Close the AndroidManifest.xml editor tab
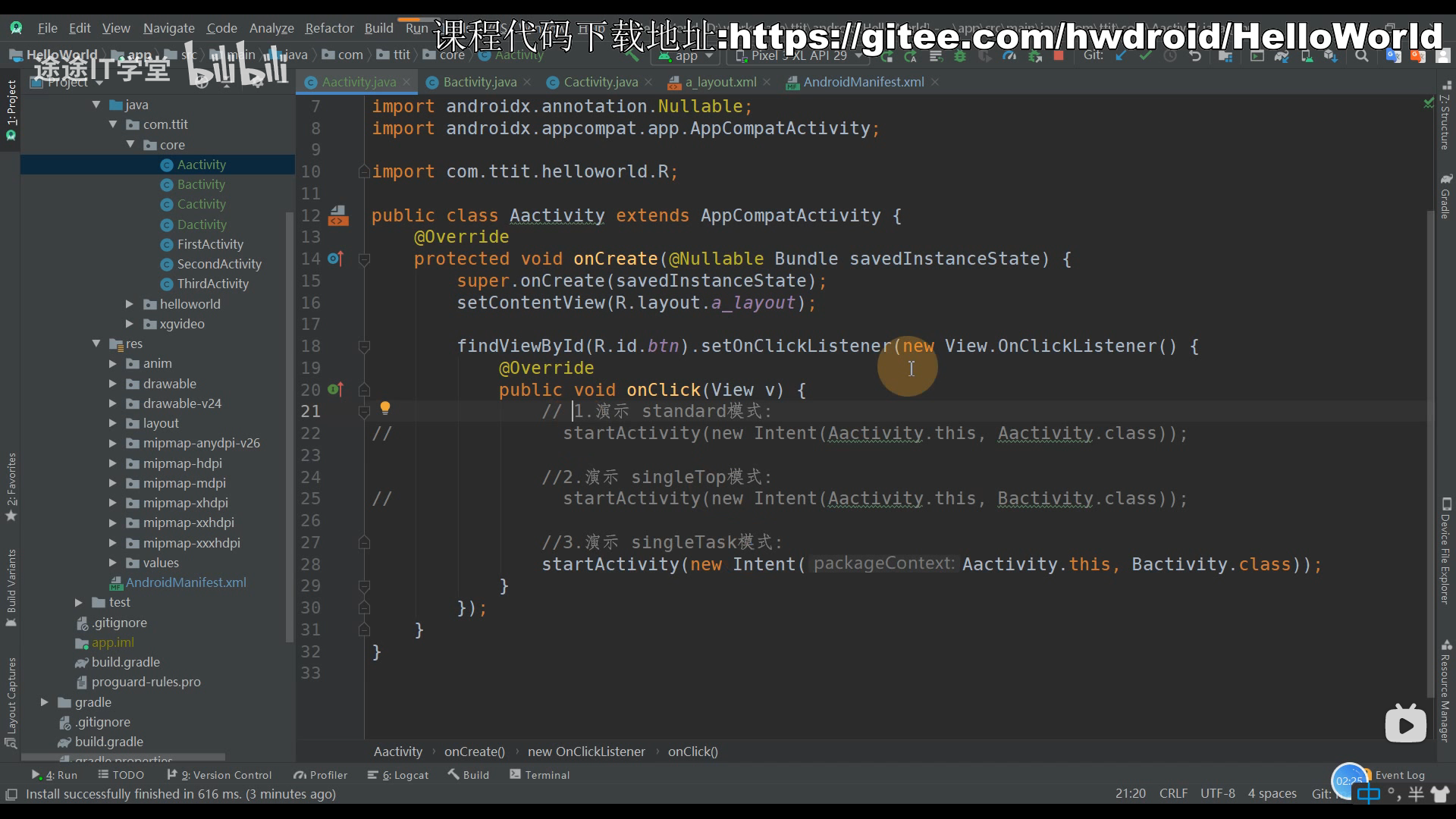 click(x=935, y=82)
